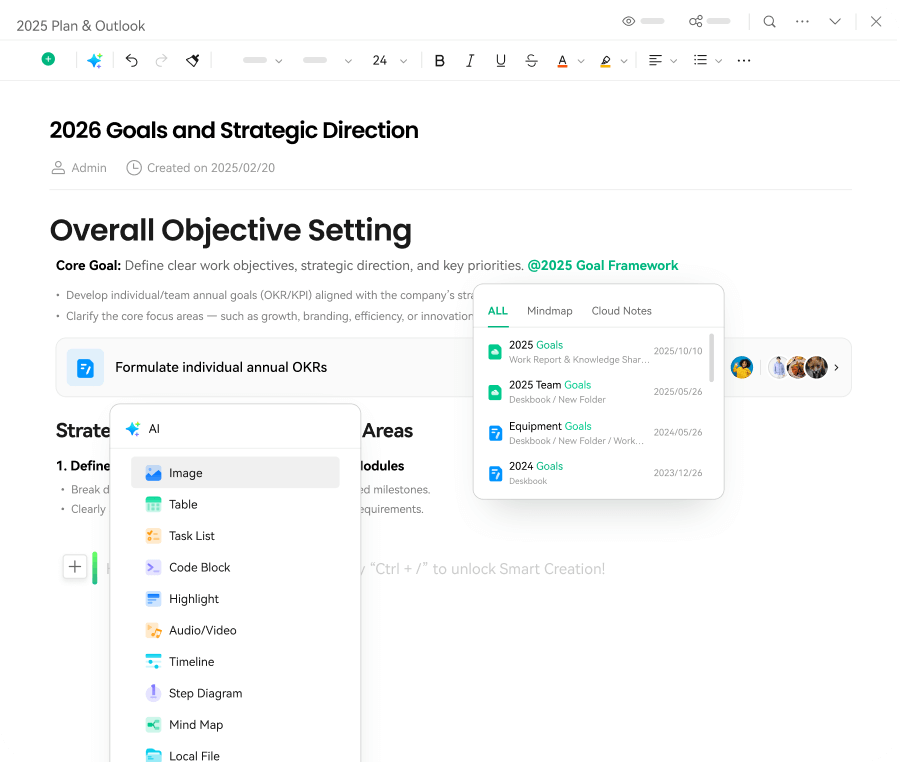
Task: Apply strikethrough formatting
Action: pyautogui.click(x=531, y=60)
